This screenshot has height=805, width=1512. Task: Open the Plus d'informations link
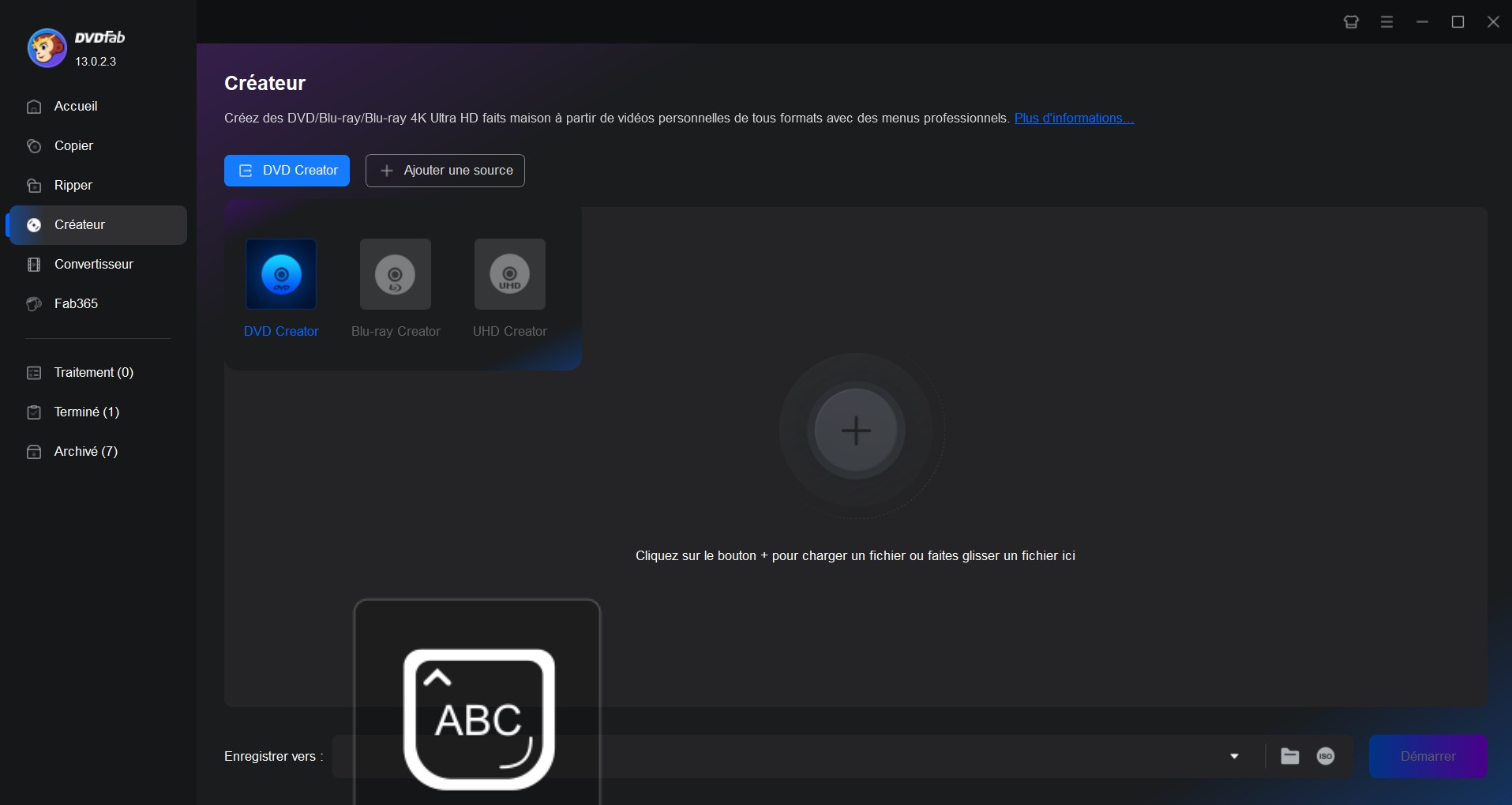[1074, 118]
